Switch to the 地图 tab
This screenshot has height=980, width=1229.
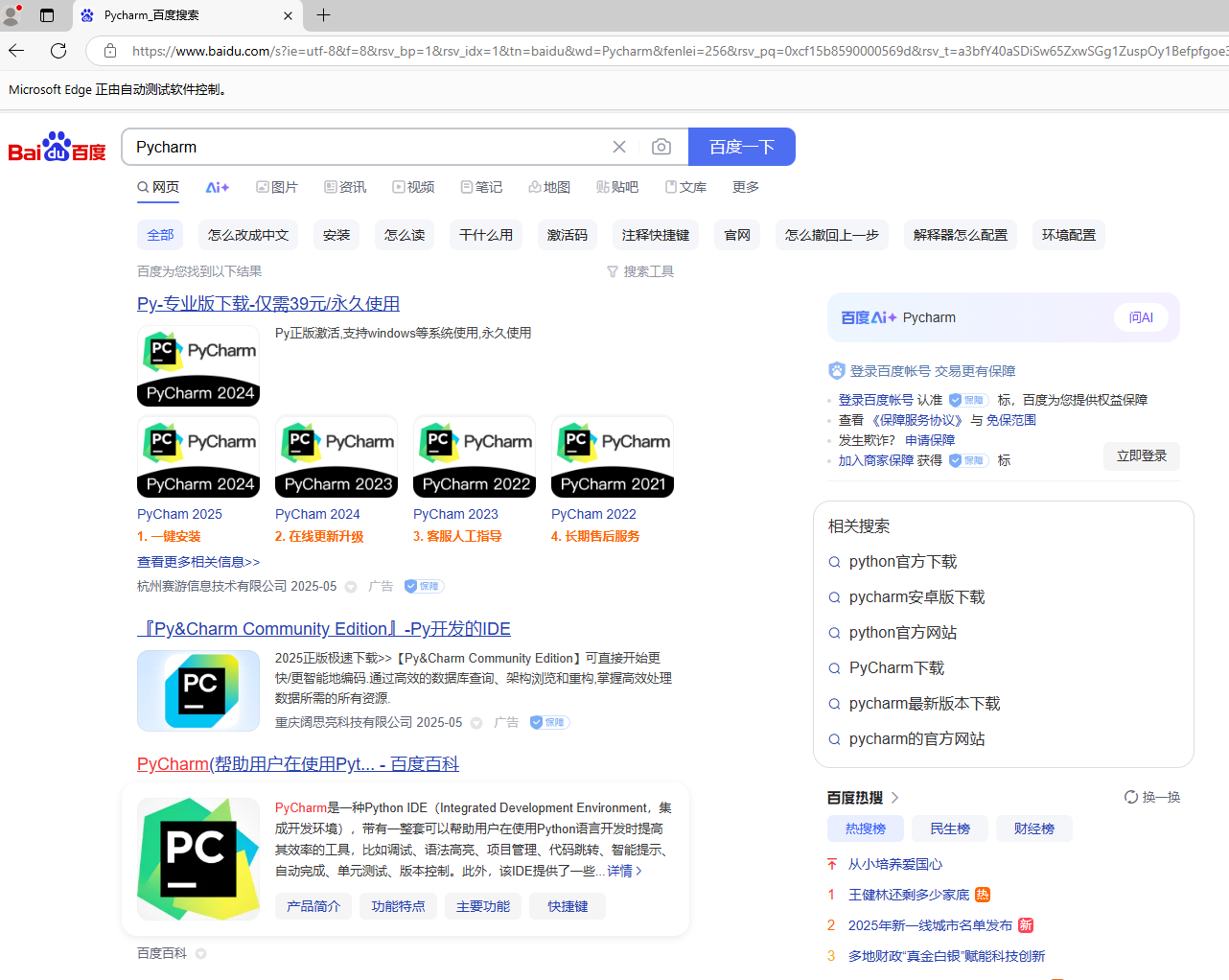pos(549,187)
